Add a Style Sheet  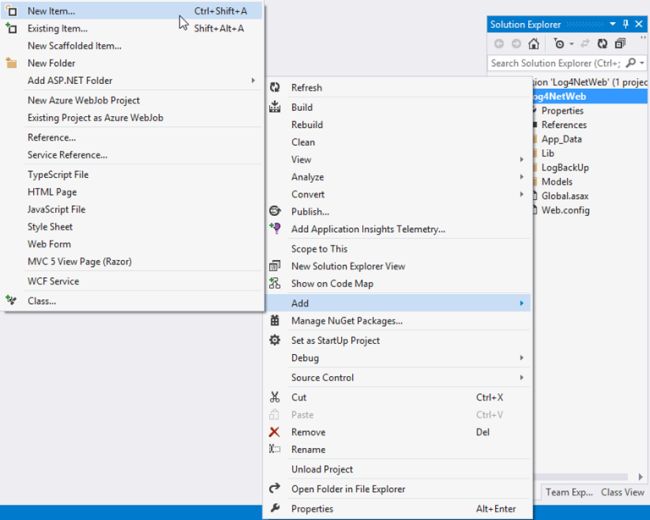pyautogui.click(x=133, y=226)
